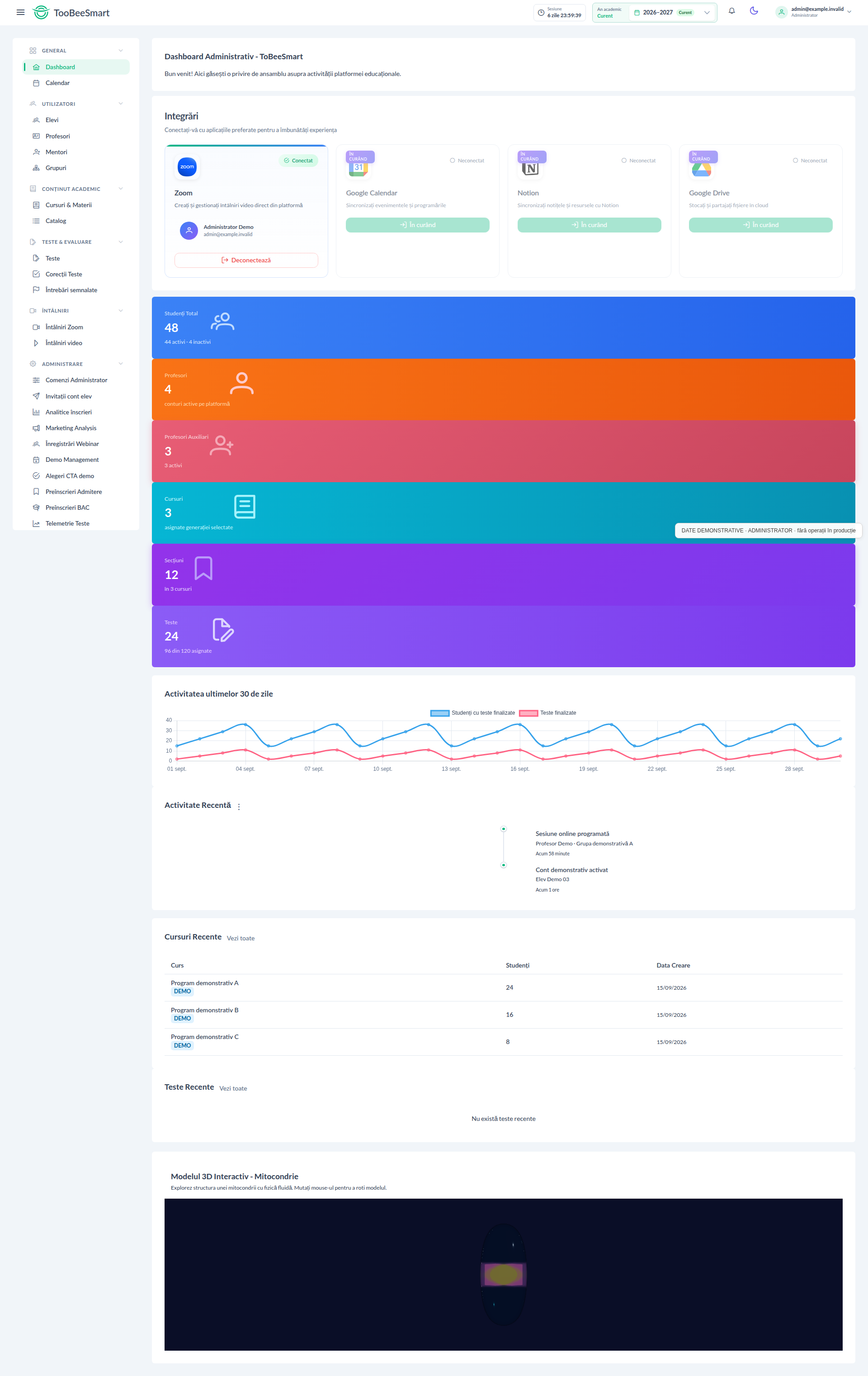Click the Deconectează Zoom button
This screenshot has width=868, height=1376.
pos(246,260)
